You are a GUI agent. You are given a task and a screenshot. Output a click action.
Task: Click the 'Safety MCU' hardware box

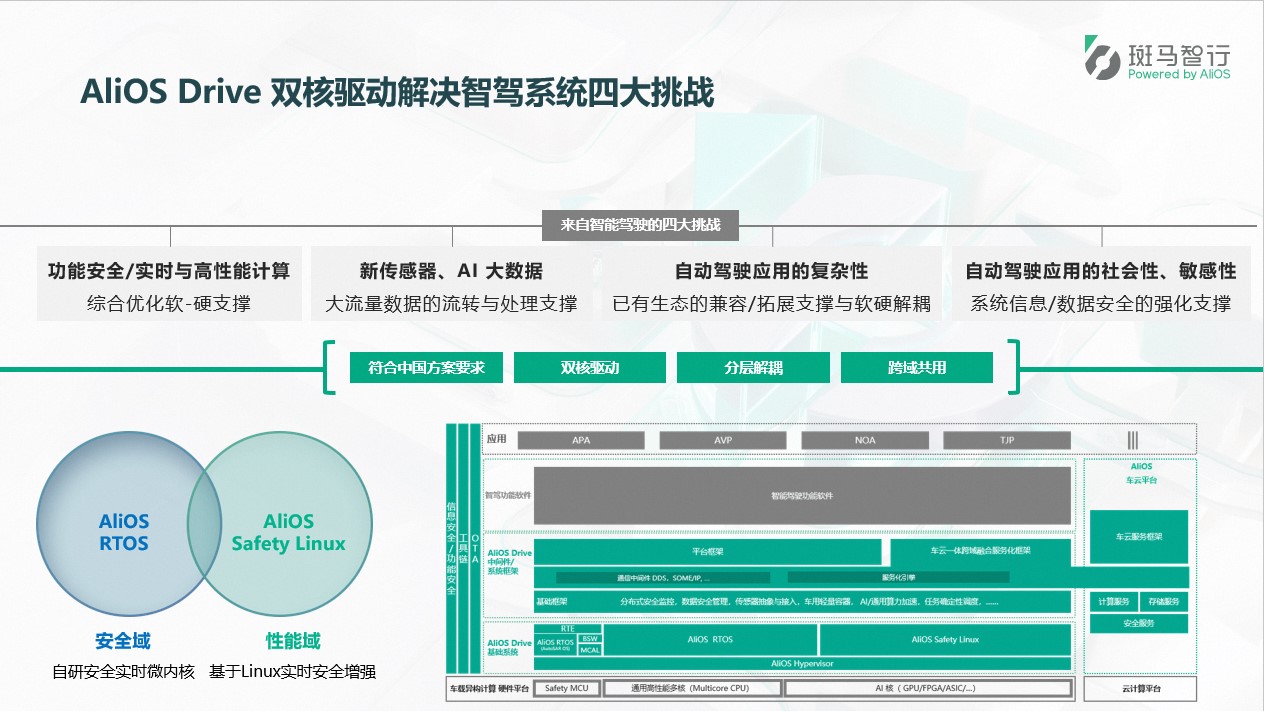tap(567, 688)
